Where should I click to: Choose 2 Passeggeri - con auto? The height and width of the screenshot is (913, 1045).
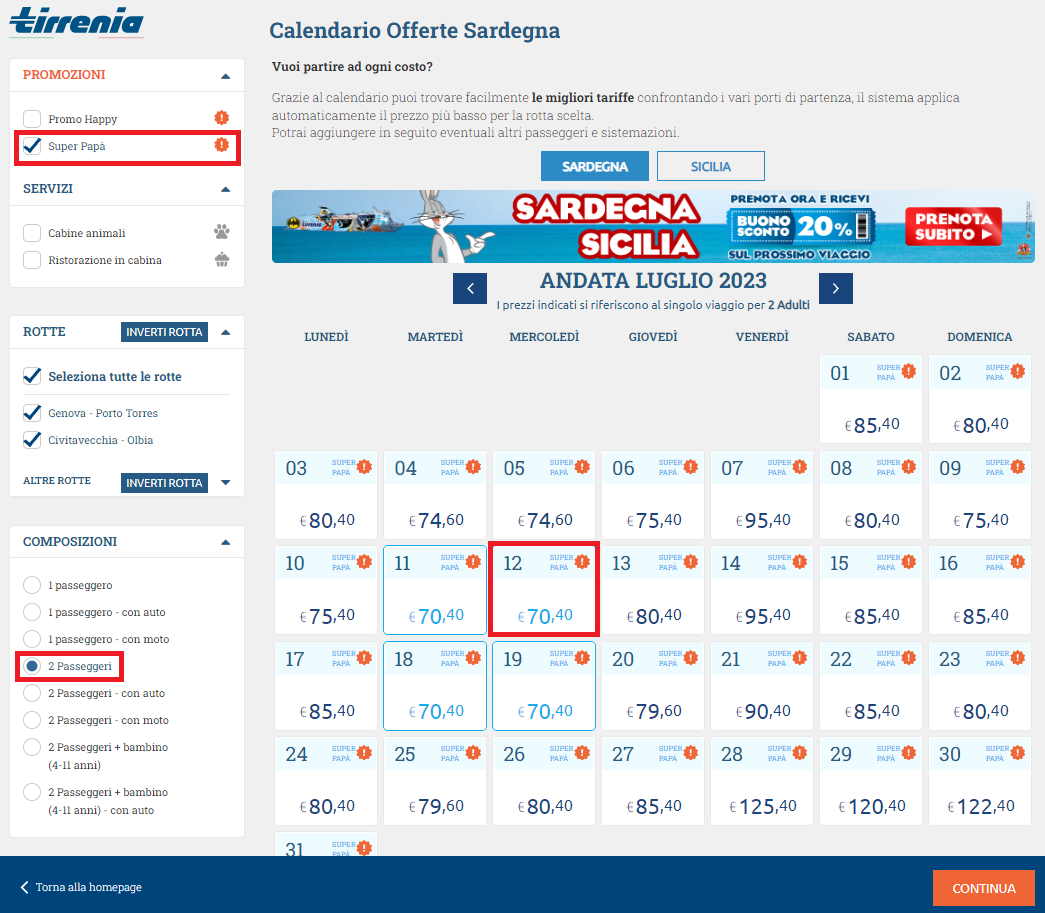tap(32, 693)
